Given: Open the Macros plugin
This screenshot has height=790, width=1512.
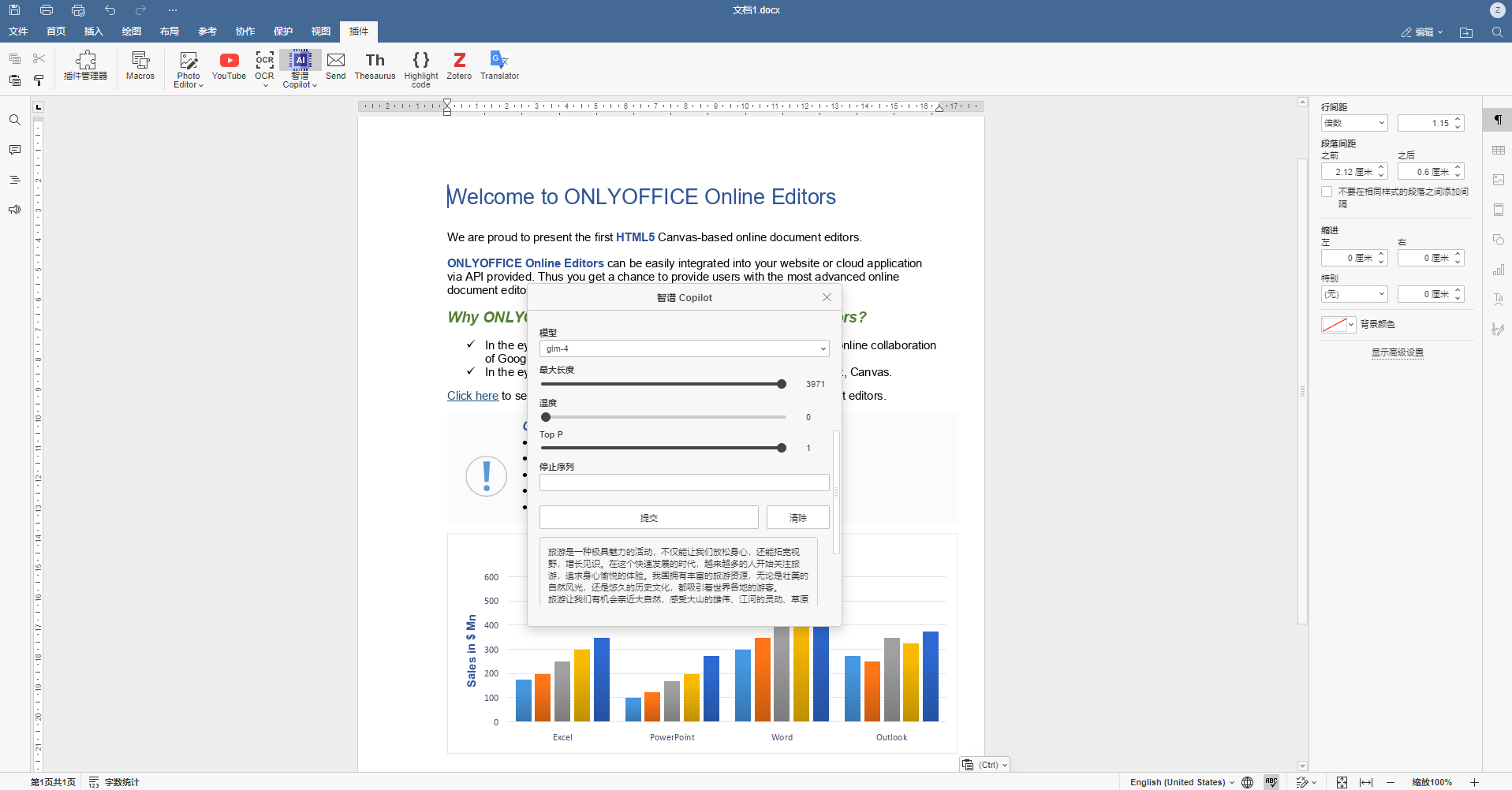Looking at the screenshot, I should (x=140, y=66).
